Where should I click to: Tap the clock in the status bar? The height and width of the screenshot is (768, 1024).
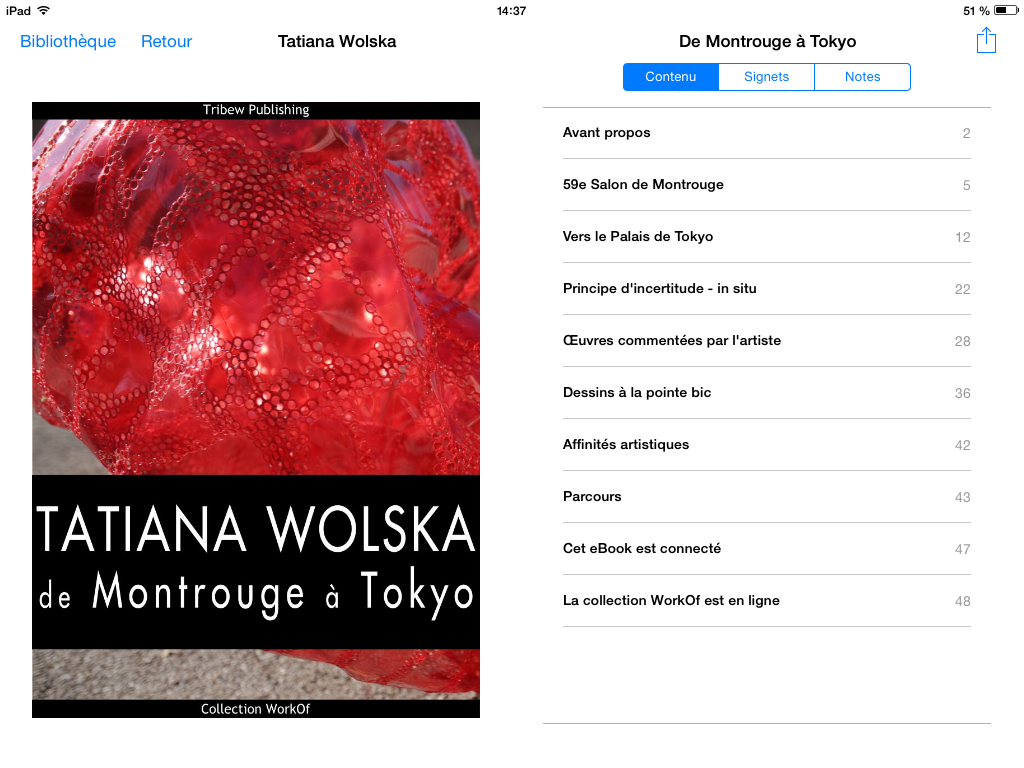click(511, 10)
